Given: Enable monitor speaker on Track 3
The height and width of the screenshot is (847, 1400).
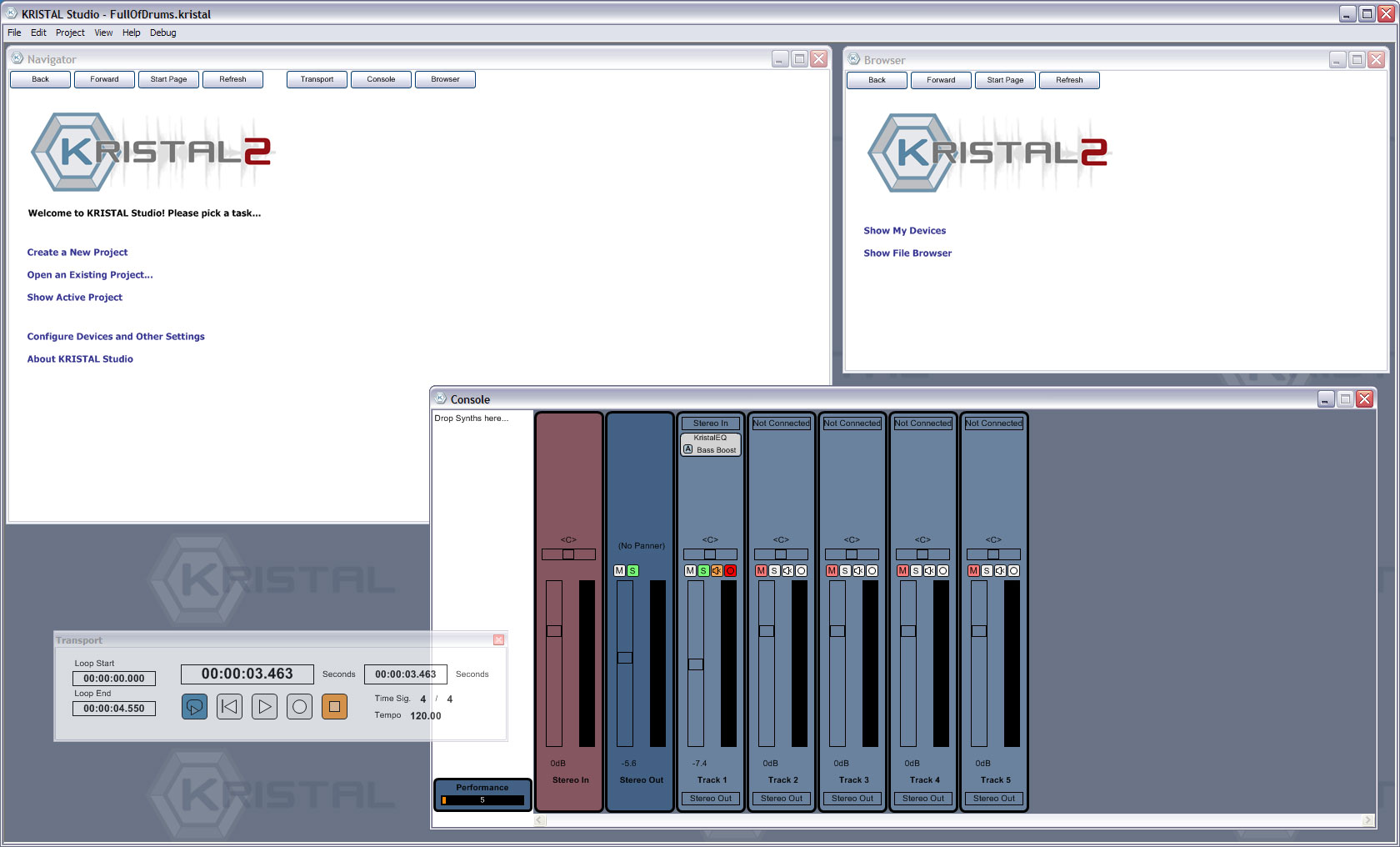Looking at the screenshot, I should point(858,571).
